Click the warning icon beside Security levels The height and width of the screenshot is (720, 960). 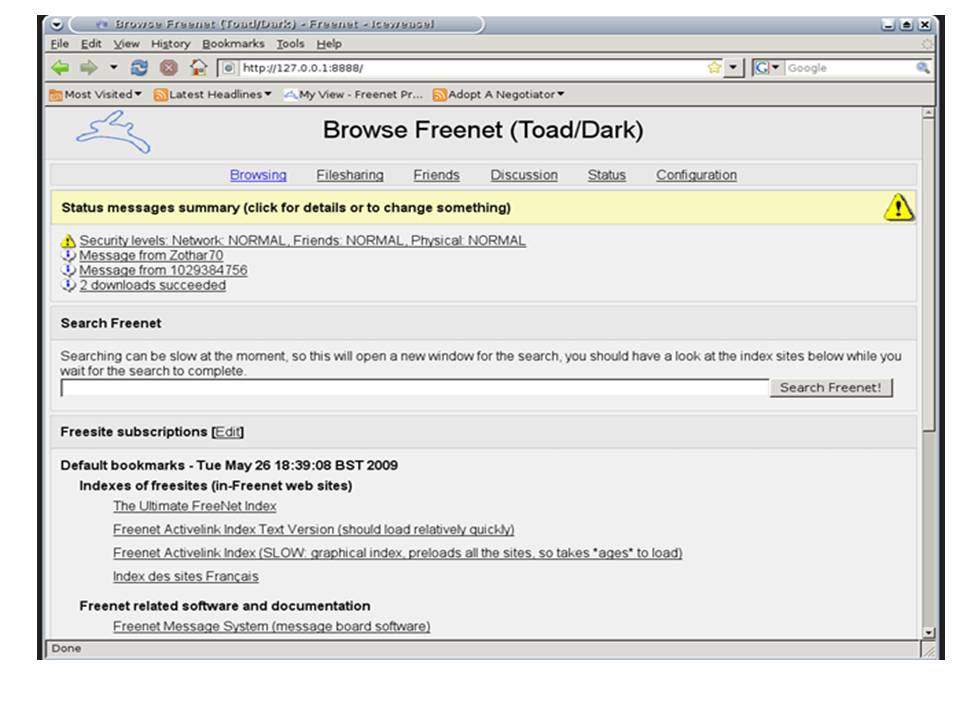[68, 241]
